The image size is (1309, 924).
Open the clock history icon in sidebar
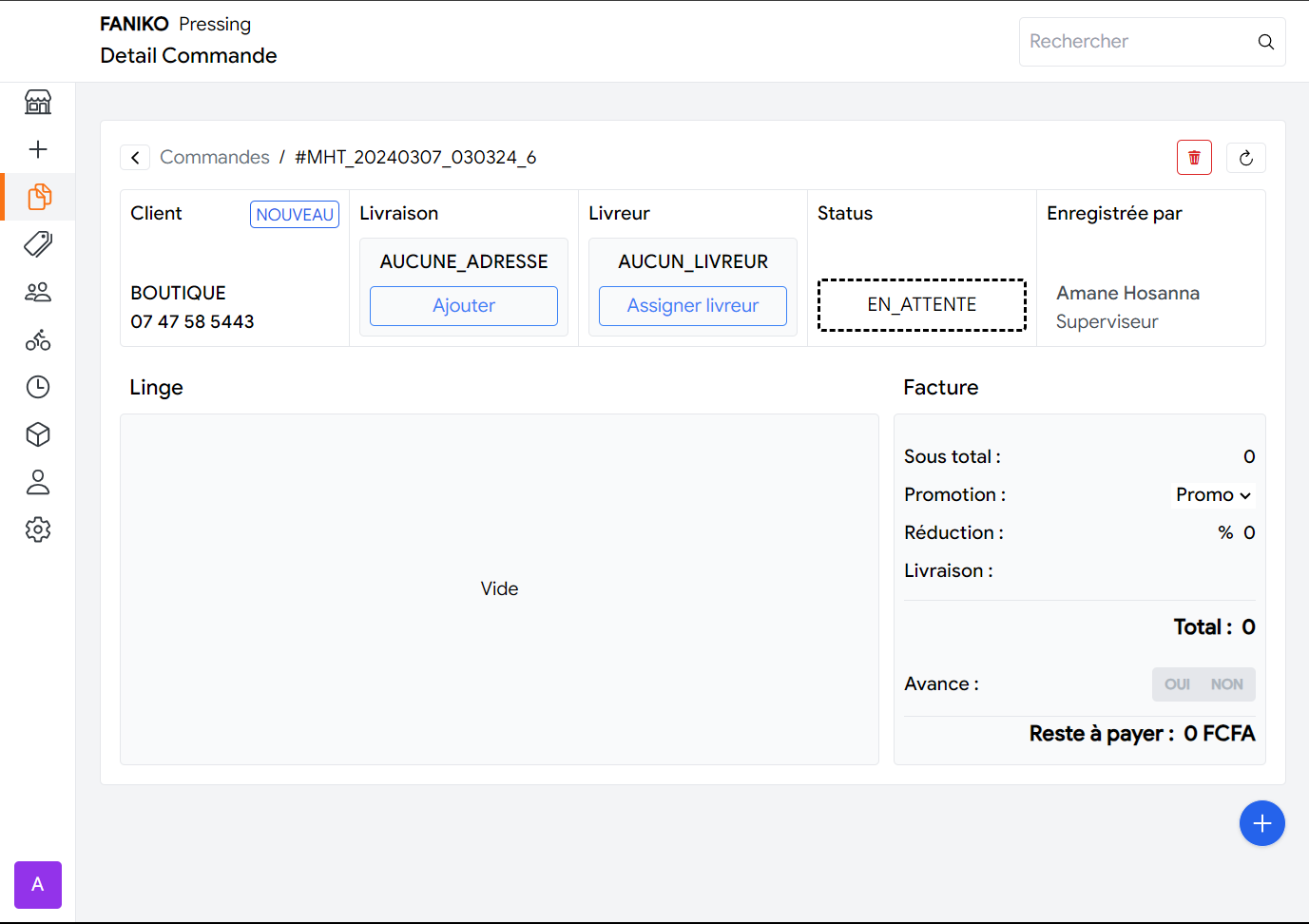tap(38, 387)
